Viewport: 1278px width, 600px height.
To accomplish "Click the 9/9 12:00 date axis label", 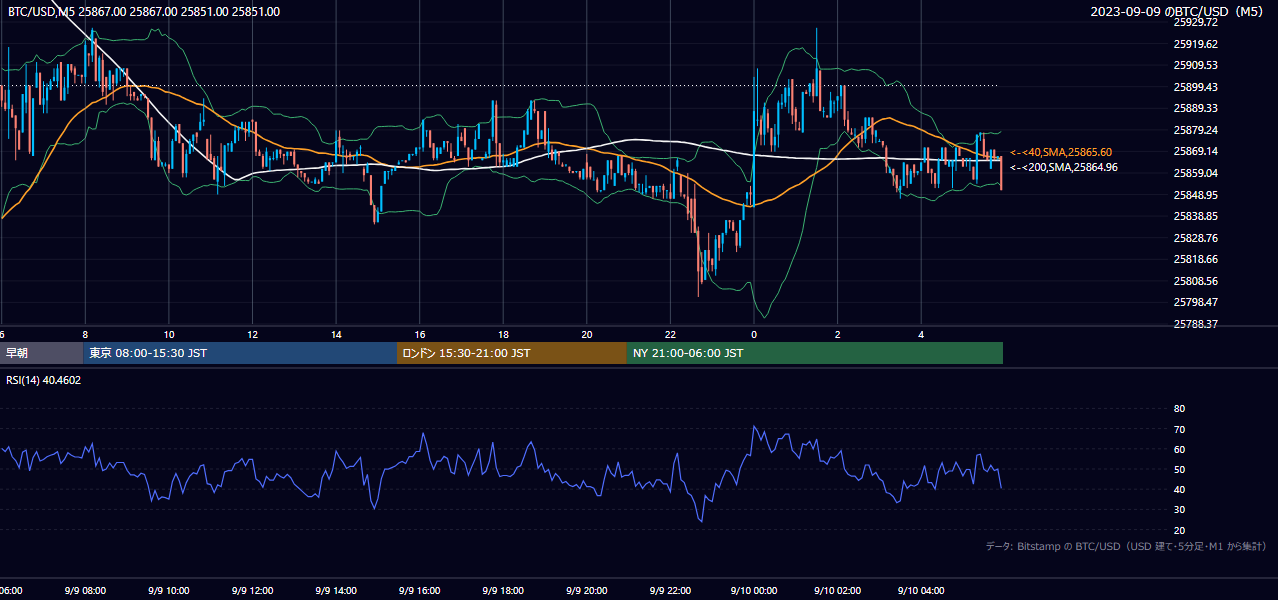I will point(253,591).
